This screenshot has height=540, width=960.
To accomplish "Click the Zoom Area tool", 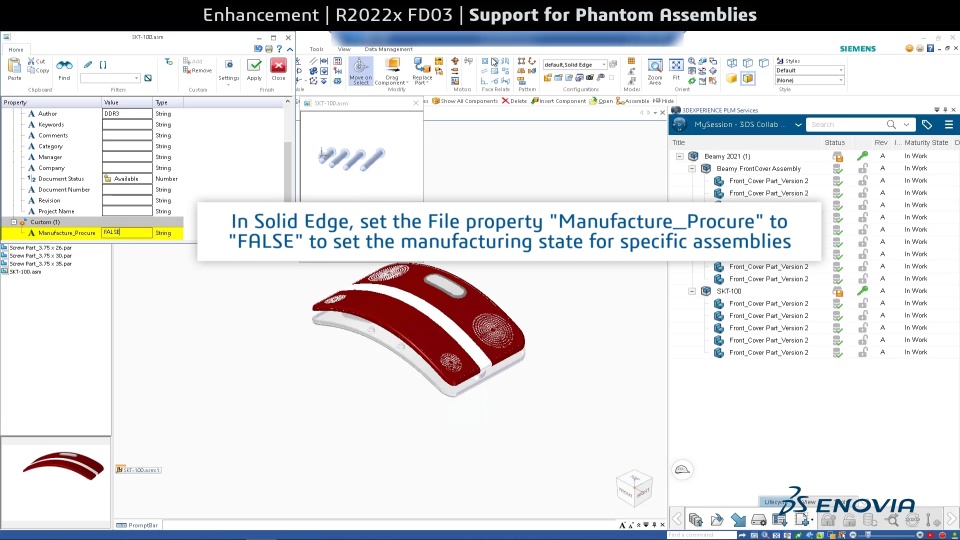I will click(655, 70).
